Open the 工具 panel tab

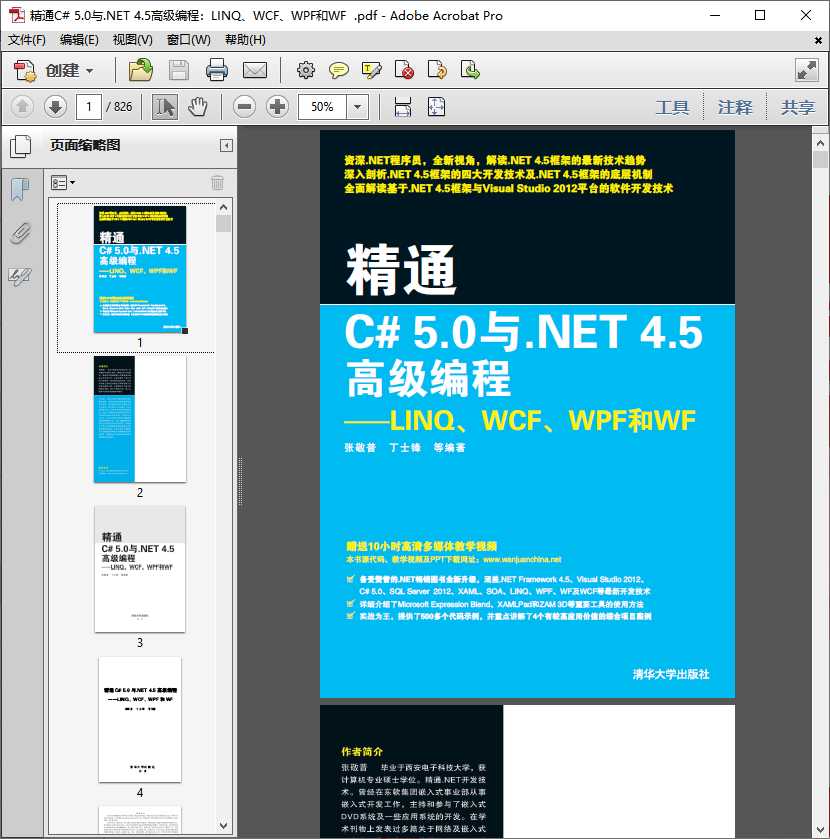click(672, 106)
